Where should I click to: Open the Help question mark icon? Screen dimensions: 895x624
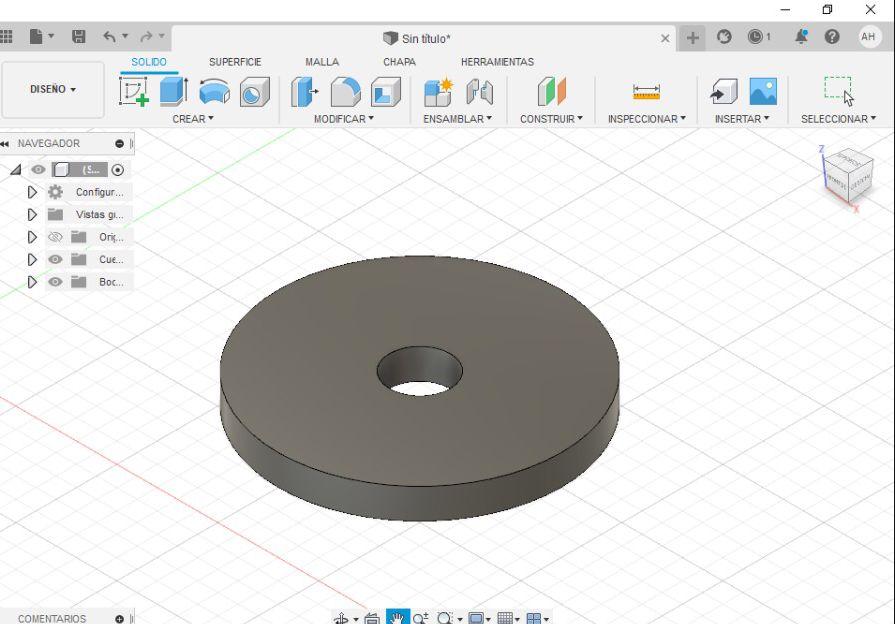pos(832,37)
